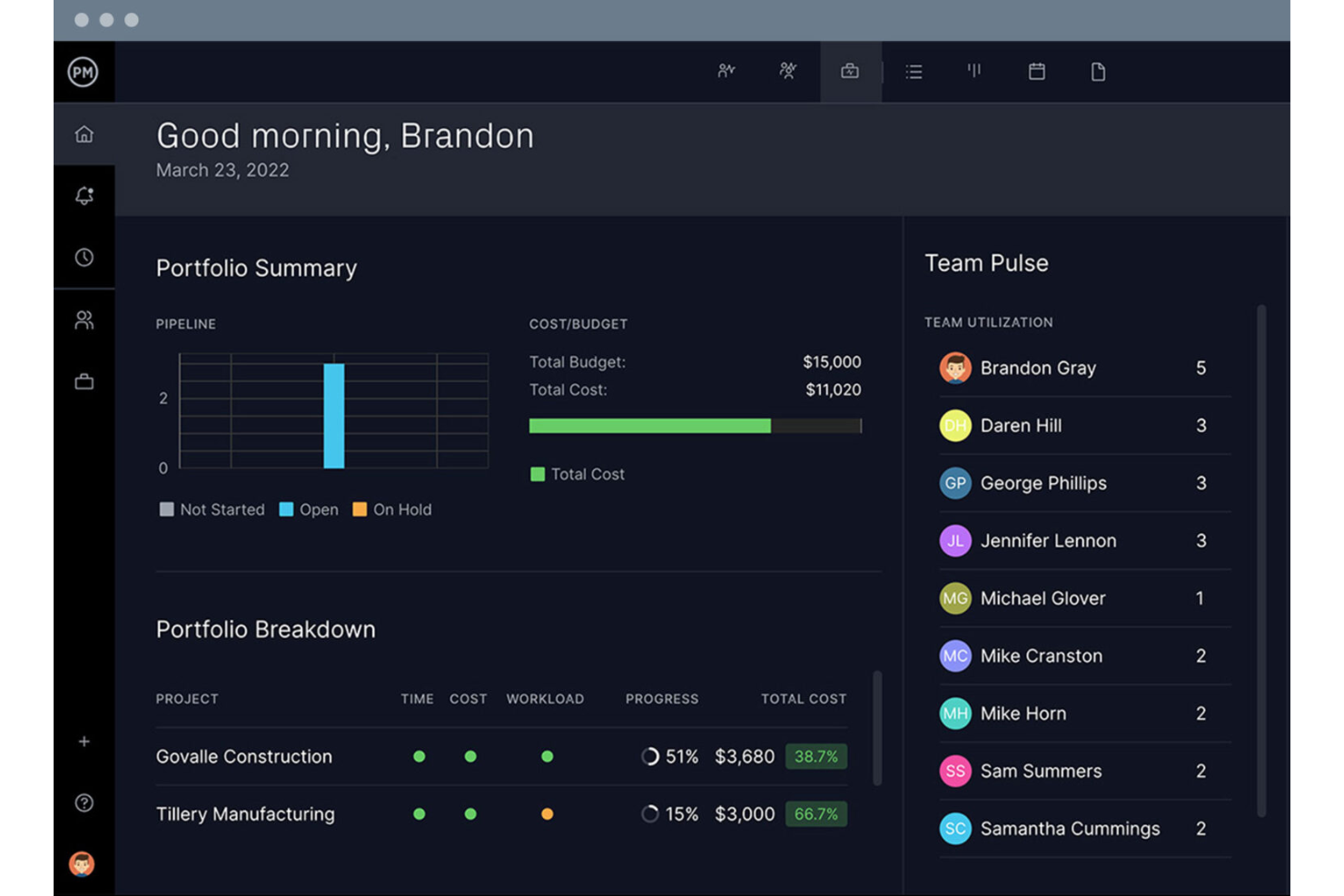Open the task list icon
Screen dimensions: 1344x896
(914, 72)
